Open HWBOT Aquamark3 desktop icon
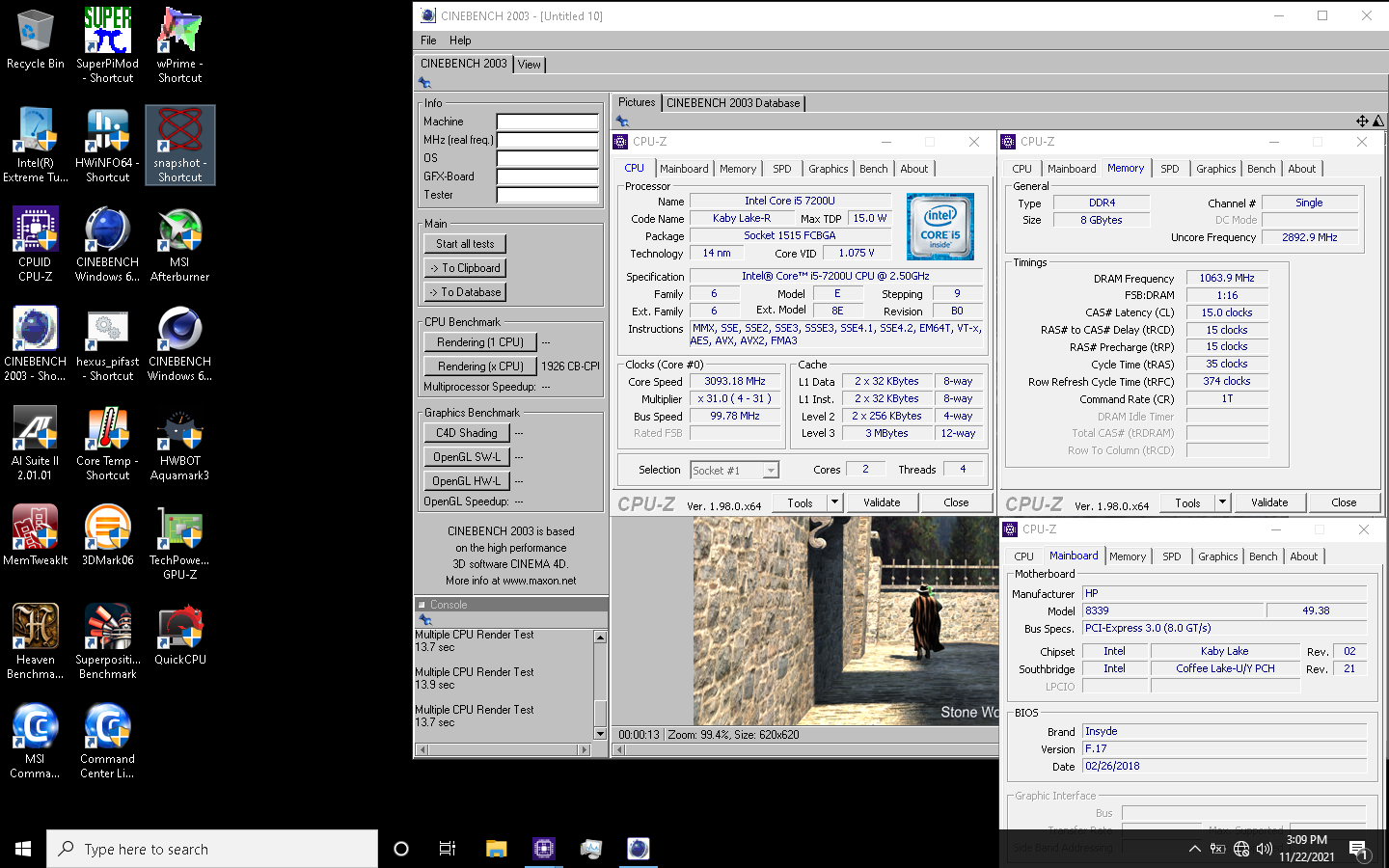Image resolution: width=1389 pixels, height=868 pixels. coord(179,443)
